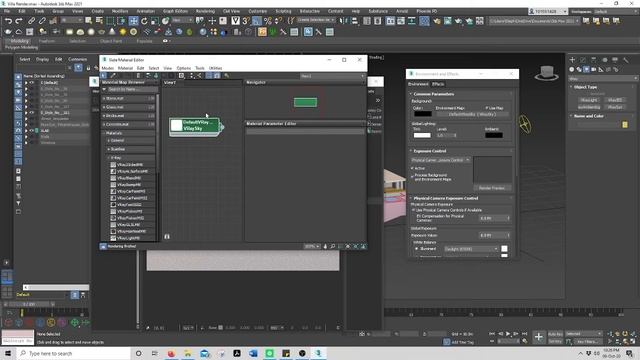The width and height of the screenshot is (640, 360).
Task: Toggle the Use Map checkbox
Action: point(487,108)
